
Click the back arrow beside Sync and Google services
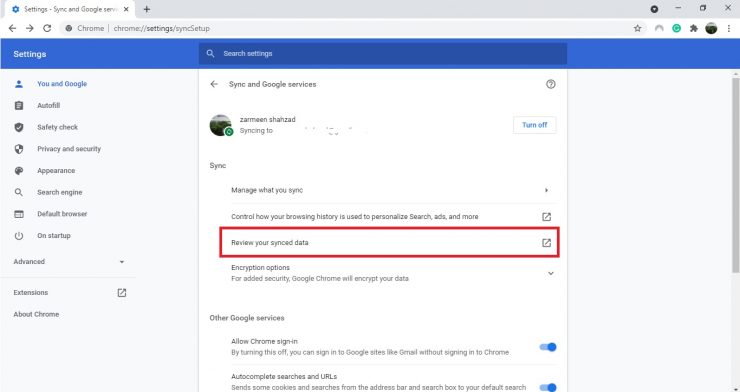tap(214, 84)
